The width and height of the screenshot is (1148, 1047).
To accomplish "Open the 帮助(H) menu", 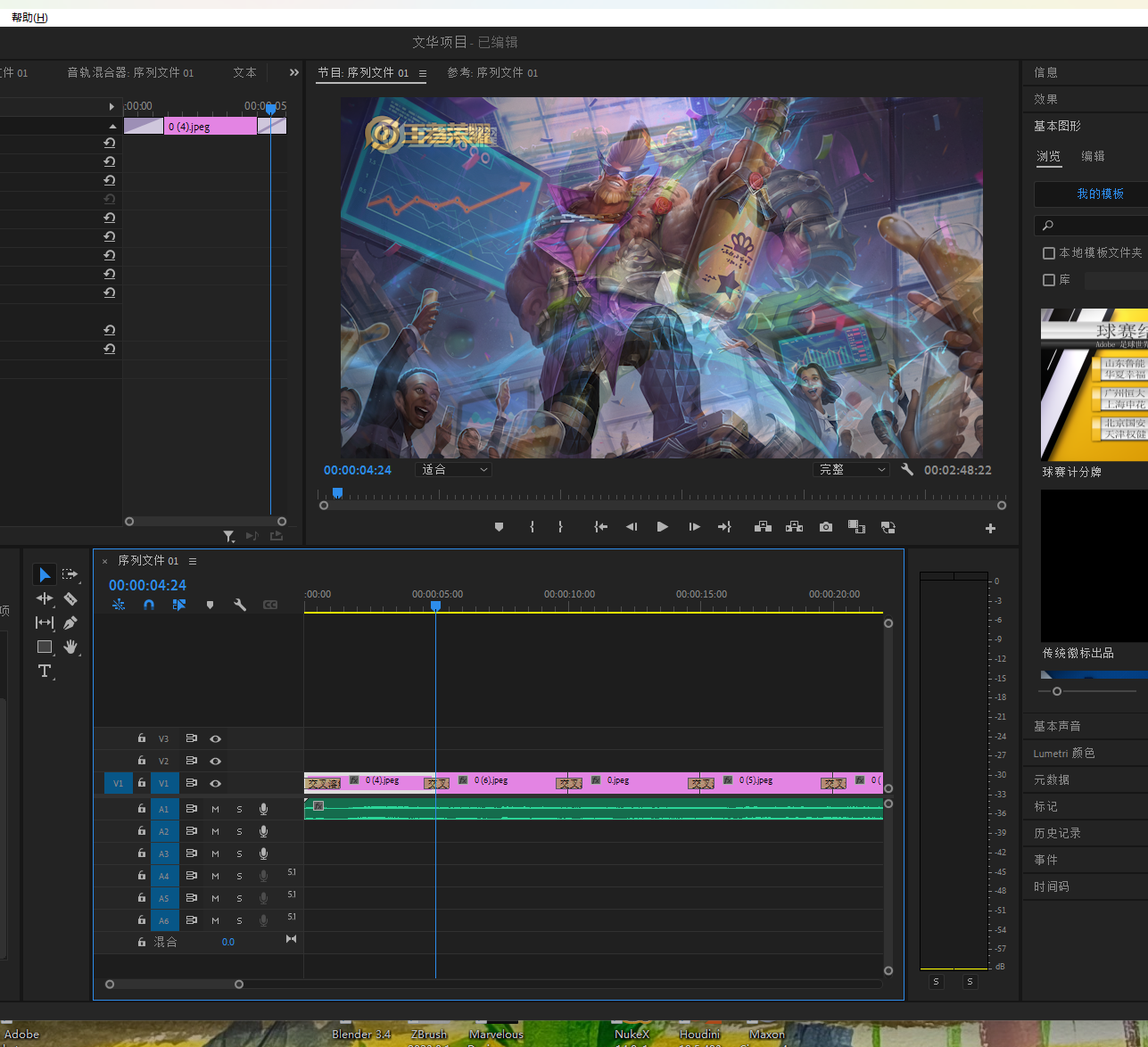I will [x=29, y=17].
